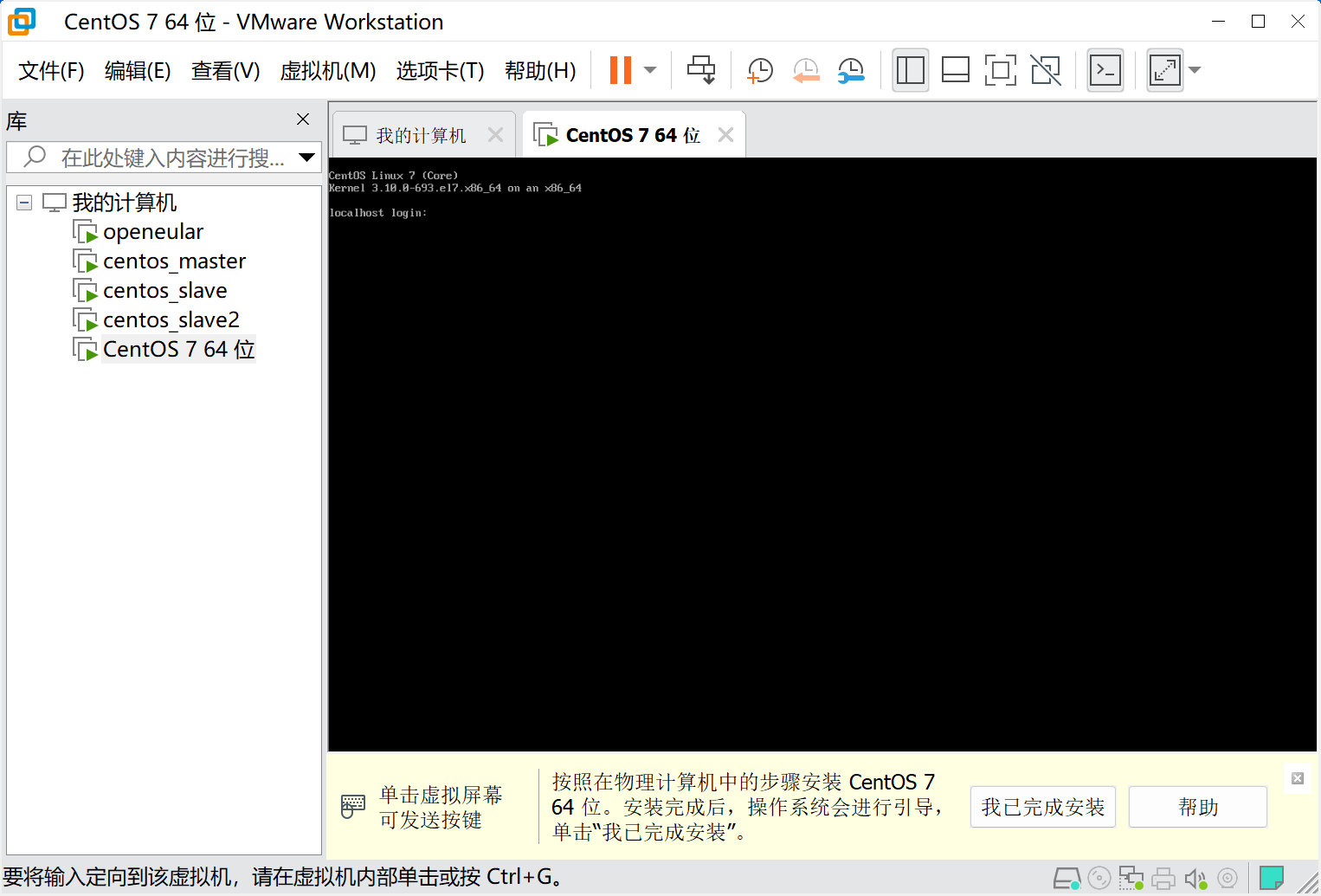1321x896 pixels.
Task: Select the centos_master virtual machine
Action: point(174,261)
